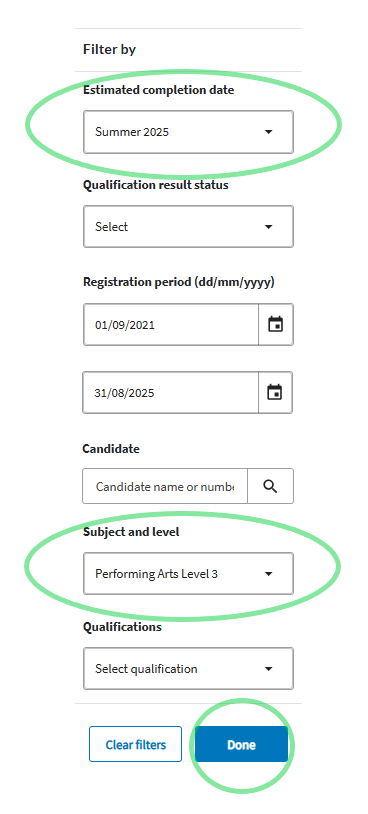This screenshot has height=814, width=368.
Task: Click the arrow on Summer 2025 dropdown
Action: (268, 132)
